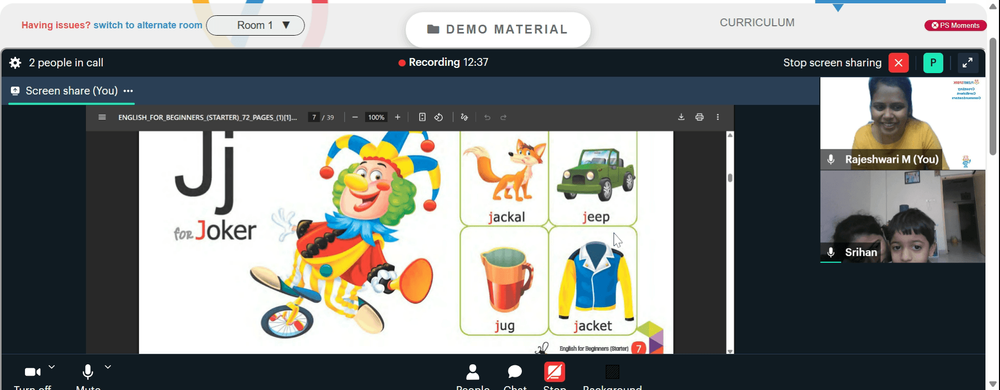Zoom out PDF with minus button
1000x390 pixels.
tap(355, 117)
